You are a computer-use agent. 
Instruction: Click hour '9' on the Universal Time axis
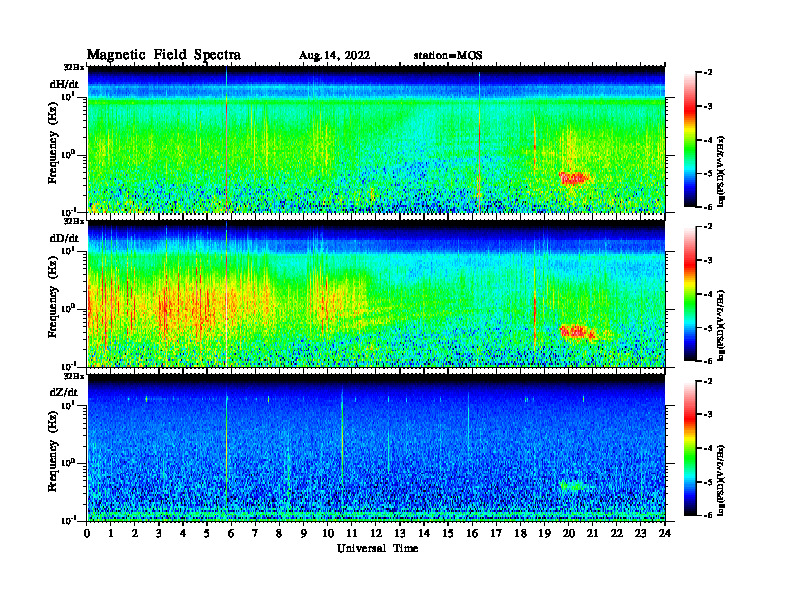[304, 534]
